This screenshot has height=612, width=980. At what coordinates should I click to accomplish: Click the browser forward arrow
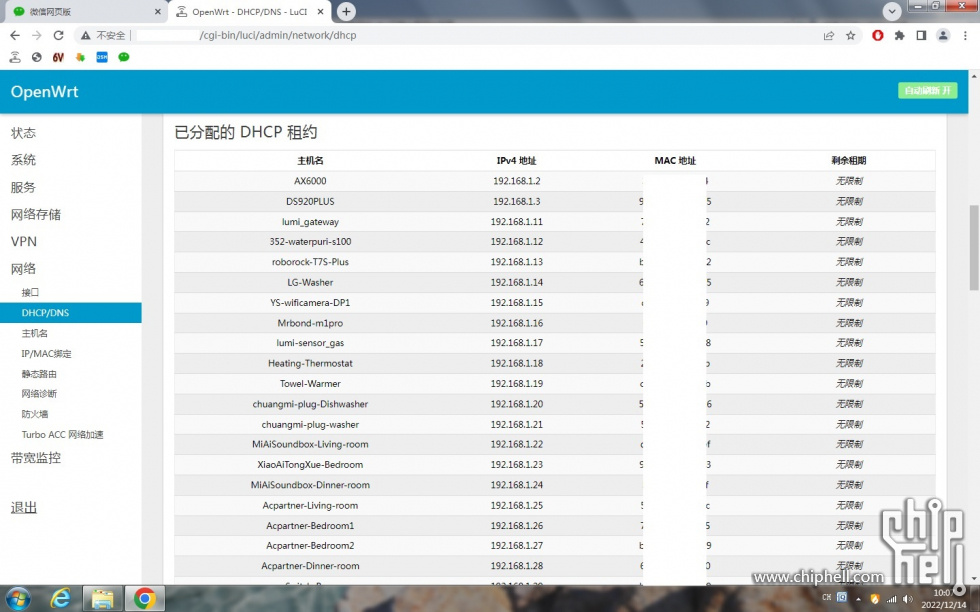(x=37, y=36)
